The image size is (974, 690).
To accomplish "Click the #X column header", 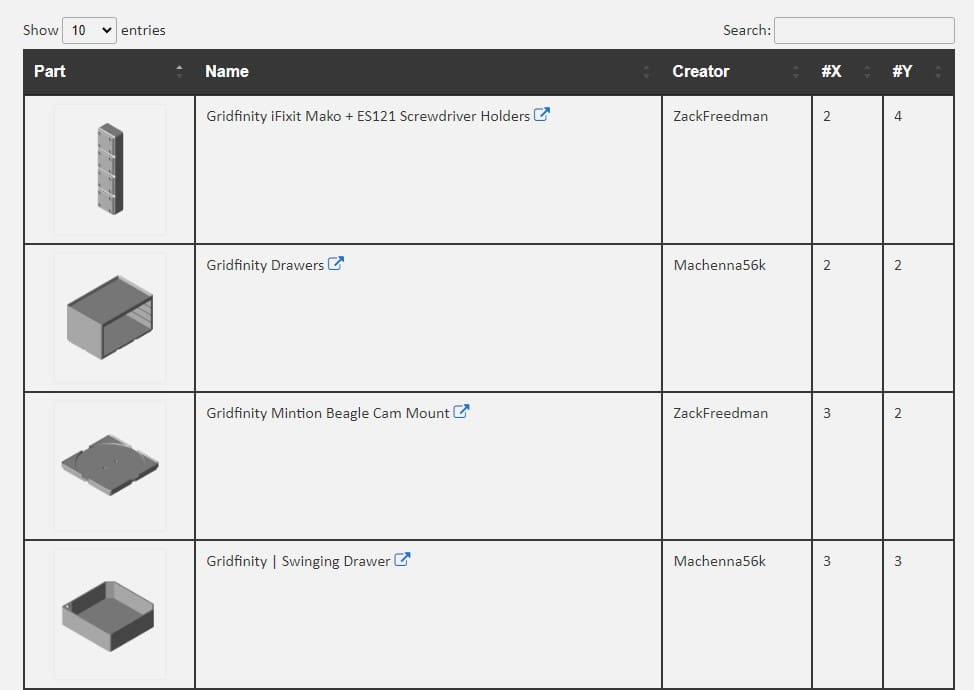I will 847,72.
